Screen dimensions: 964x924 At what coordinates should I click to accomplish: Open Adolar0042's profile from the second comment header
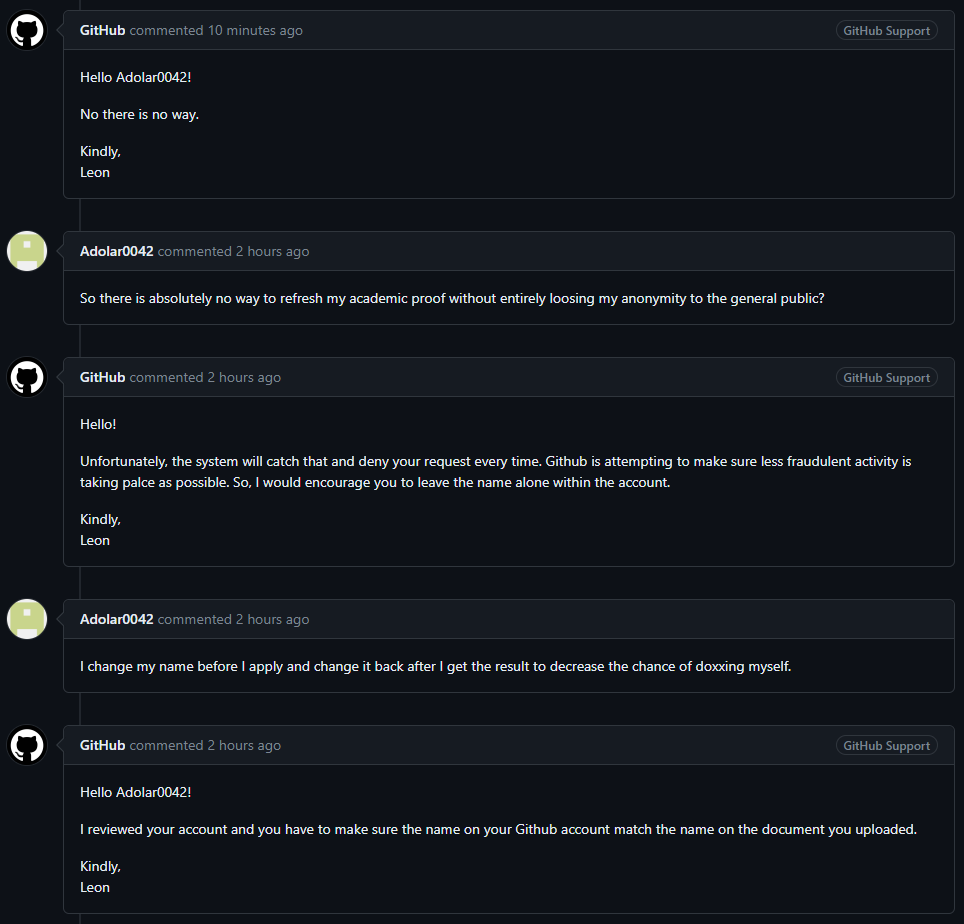click(116, 251)
